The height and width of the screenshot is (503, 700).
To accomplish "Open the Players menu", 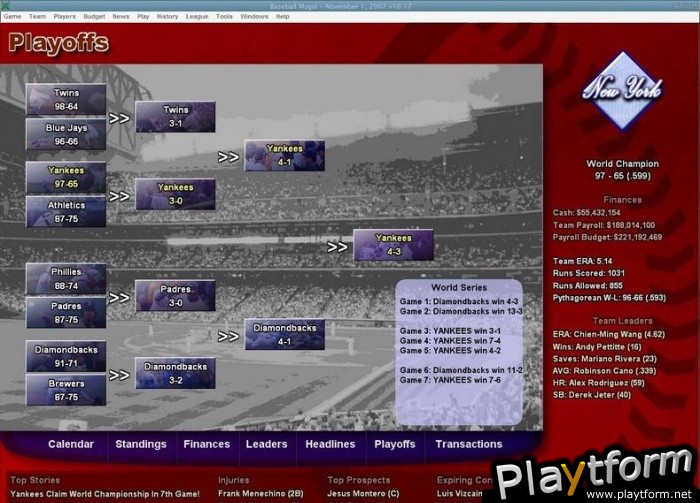I will (x=64, y=17).
